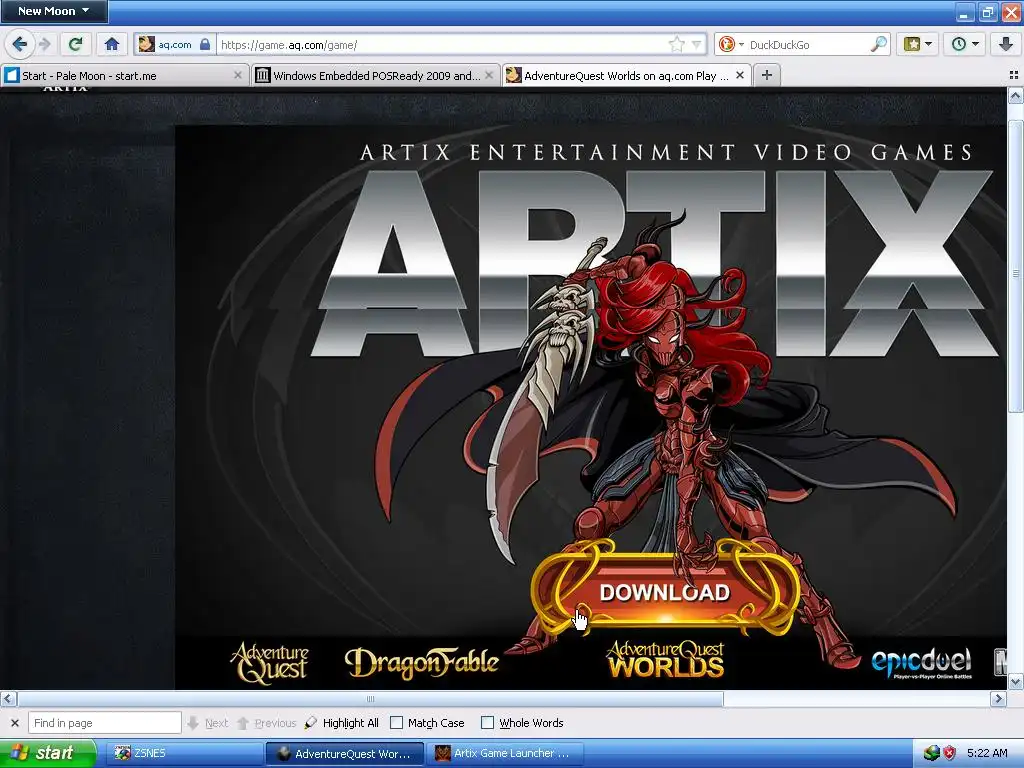This screenshot has width=1024, height=768.
Task: Click the aq.com site identity badge
Action: pyautogui.click(x=174, y=44)
